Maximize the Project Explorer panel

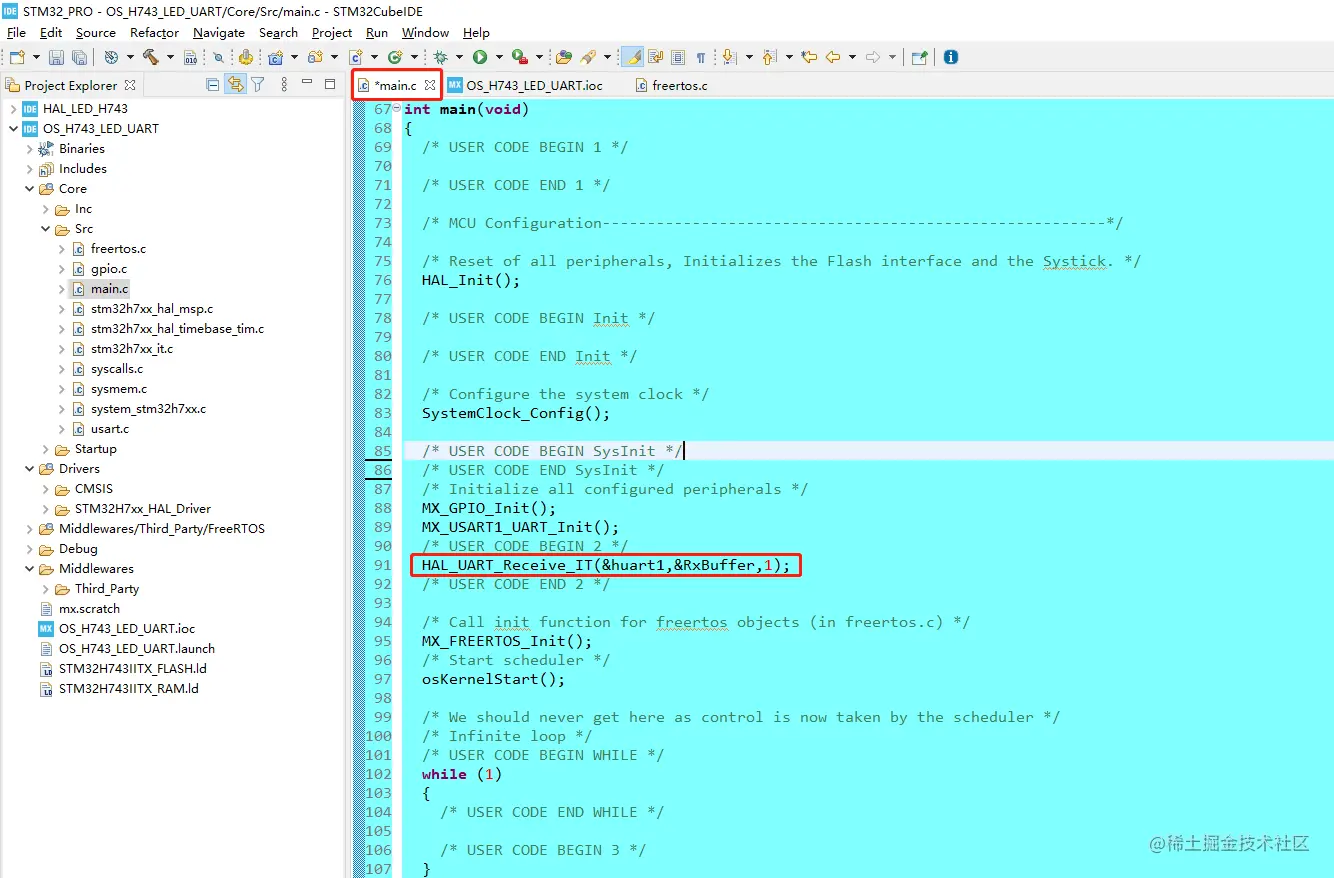pyautogui.click(x=330, y=84)
